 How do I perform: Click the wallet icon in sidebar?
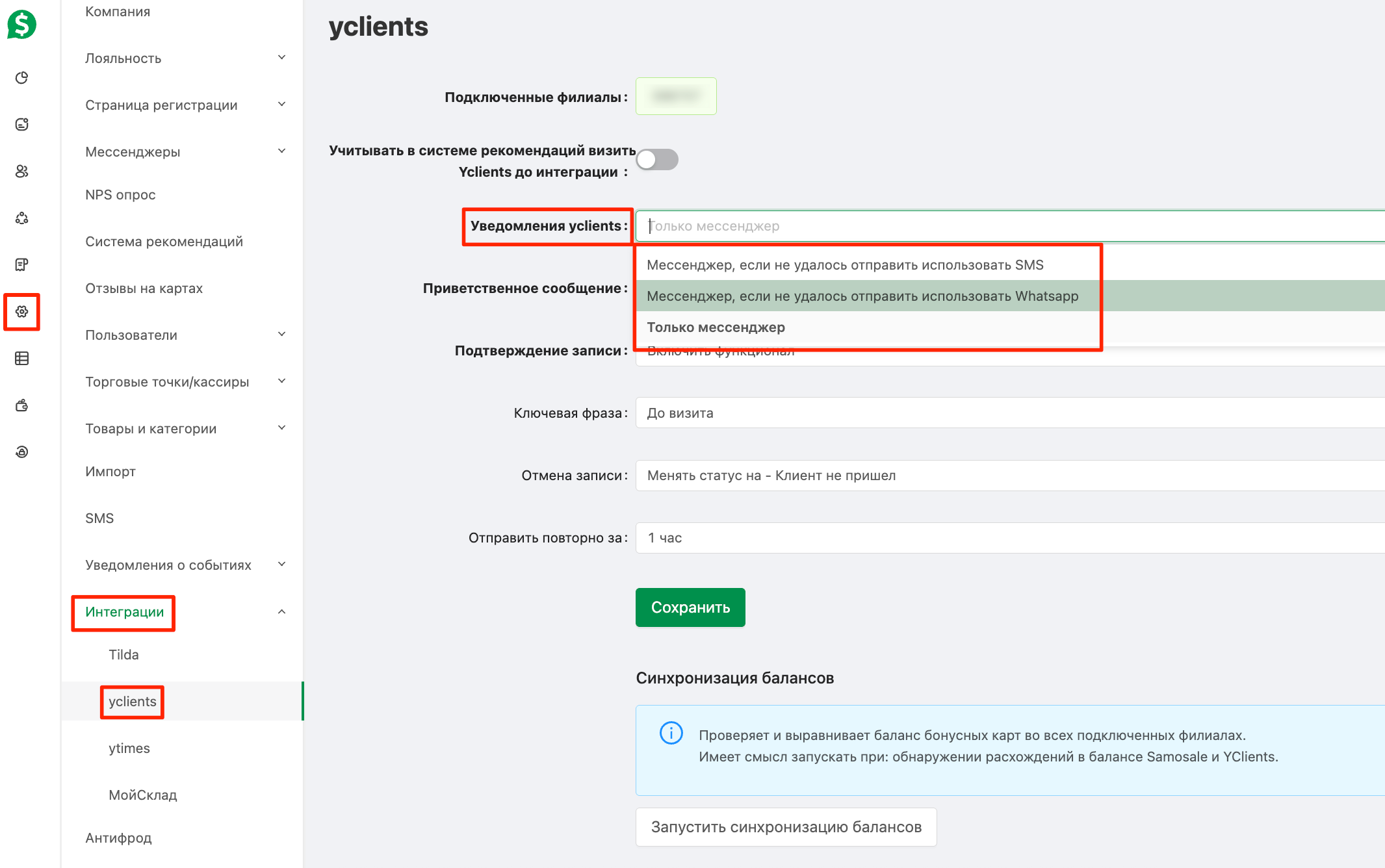(x=21, y=405)
